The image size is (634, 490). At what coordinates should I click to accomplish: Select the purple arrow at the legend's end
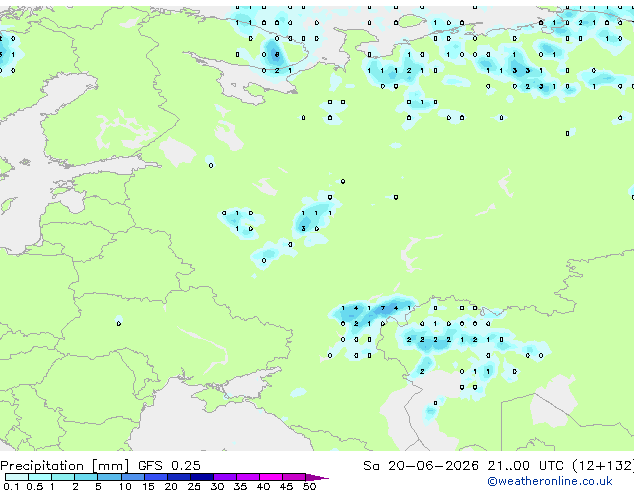point(317,477)
